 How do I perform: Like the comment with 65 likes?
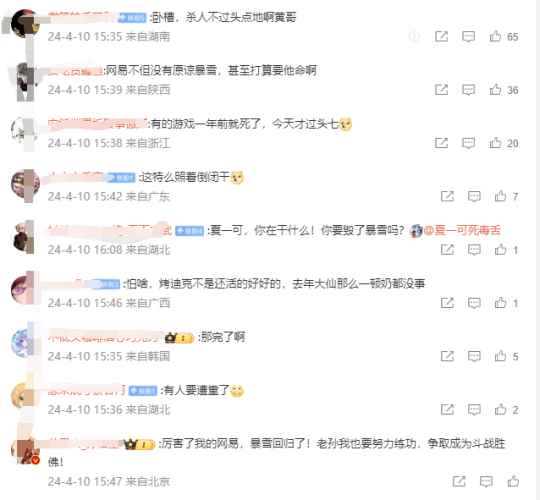tap(495, 36)
